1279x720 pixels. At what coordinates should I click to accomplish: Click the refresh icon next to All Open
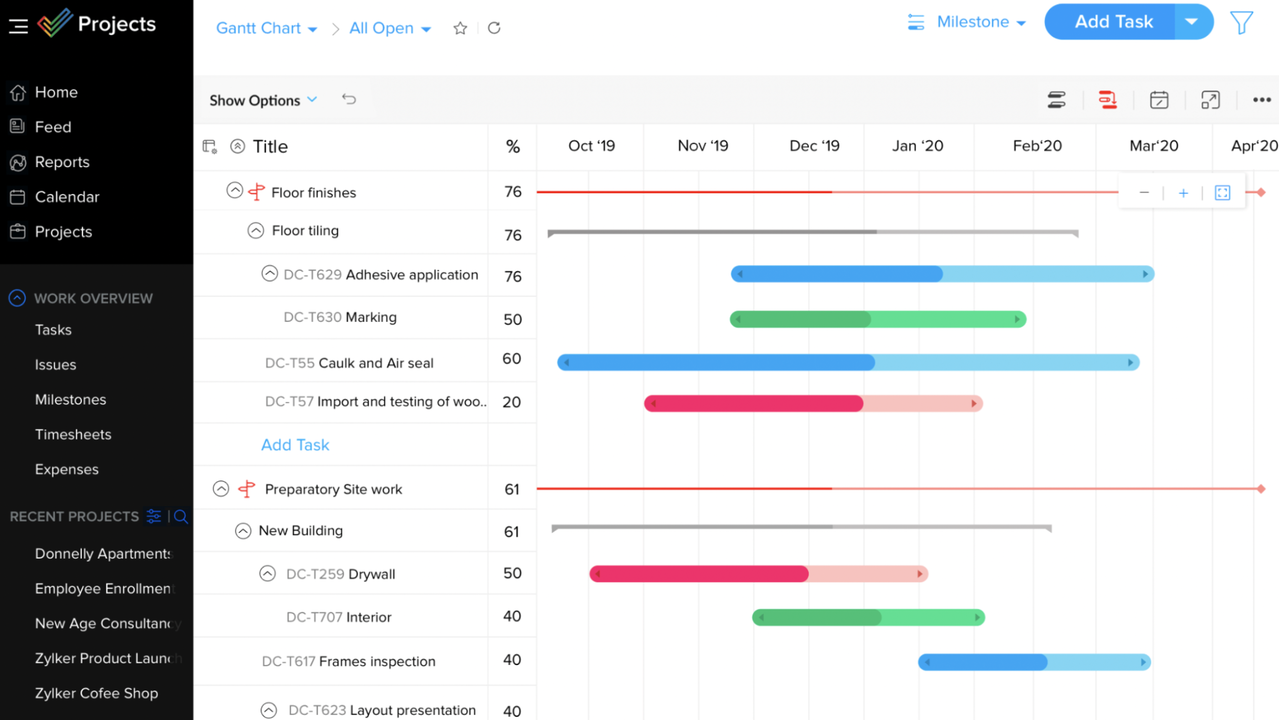[494, 28]
